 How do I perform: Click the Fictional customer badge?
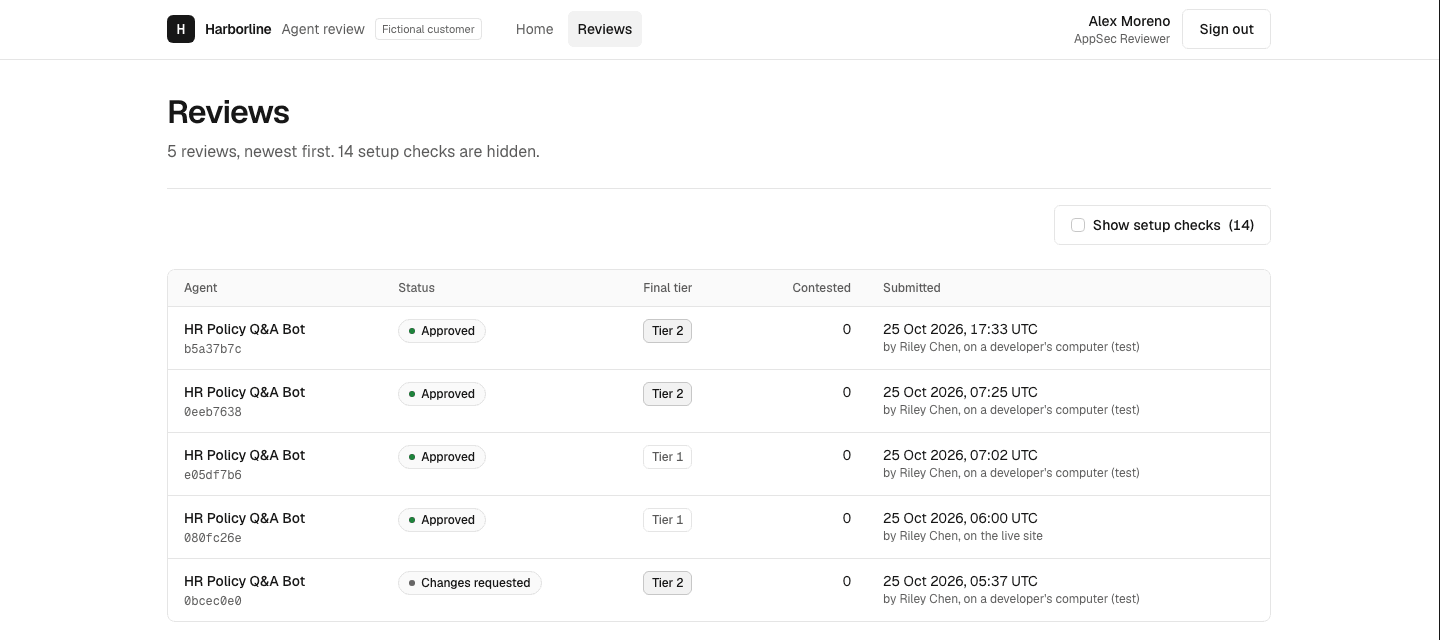[x=428, y=29]
